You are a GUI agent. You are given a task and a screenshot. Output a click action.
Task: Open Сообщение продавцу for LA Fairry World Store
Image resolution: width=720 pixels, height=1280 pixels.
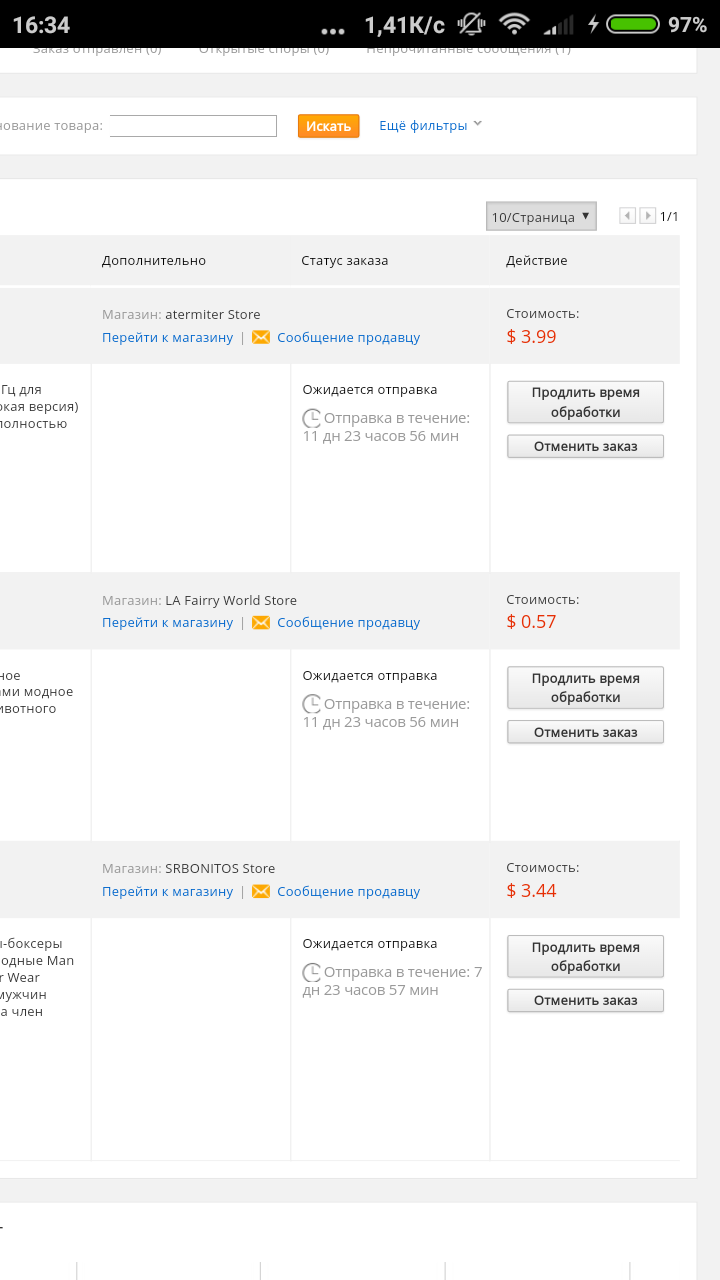(x=348, y=623)
